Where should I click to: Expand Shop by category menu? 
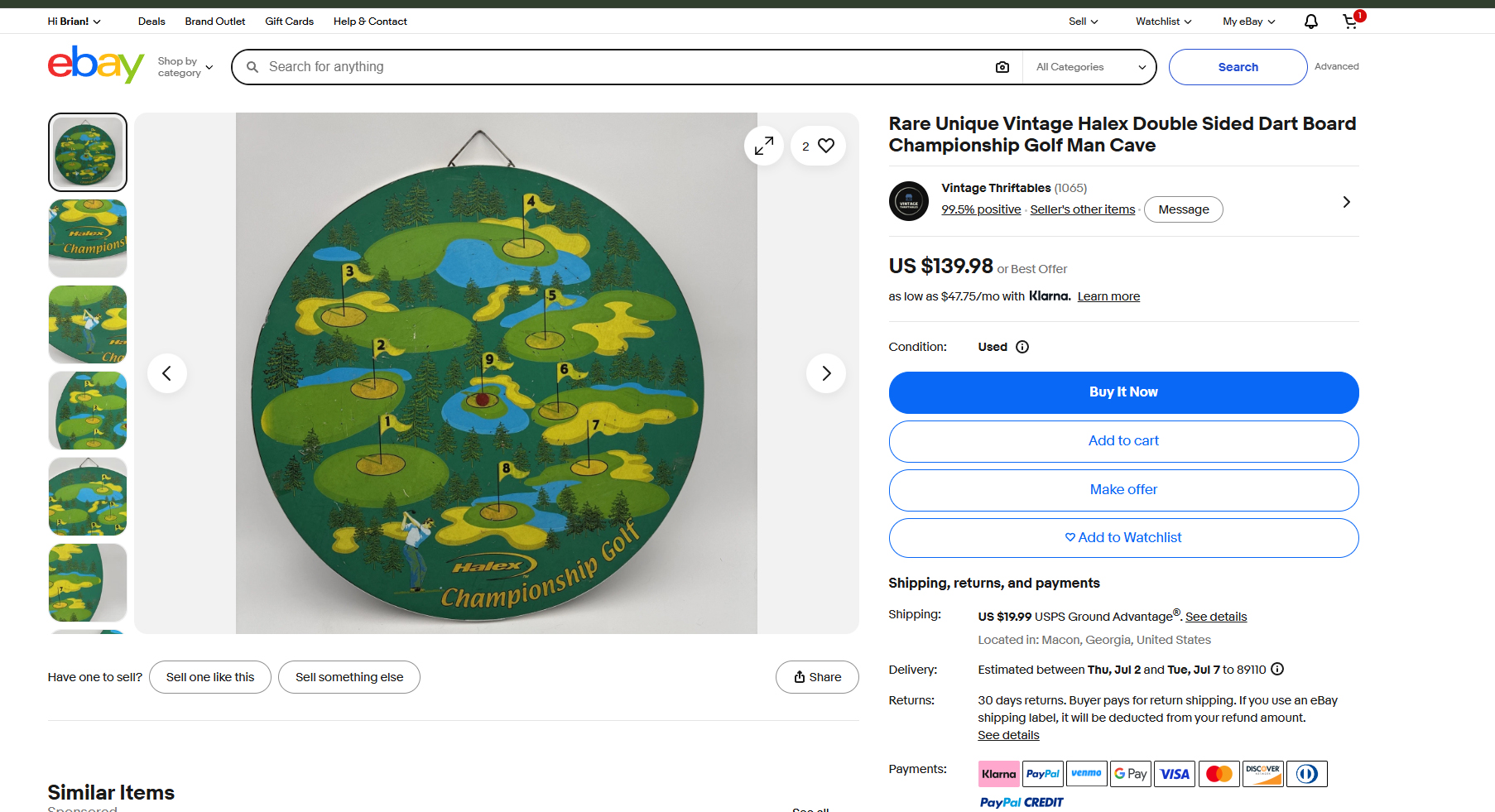point(185,67)
